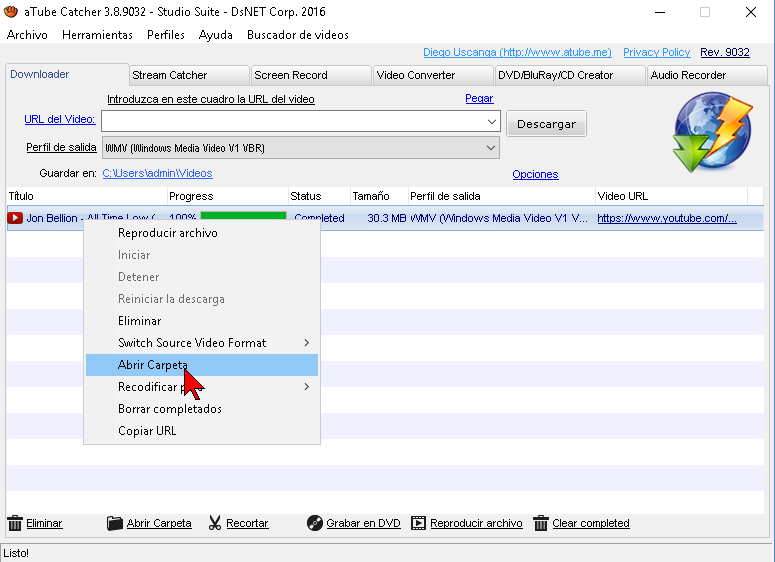Click the Listo! status bar text
Viewport: 775px width, 562px height.
click(16, 553)
